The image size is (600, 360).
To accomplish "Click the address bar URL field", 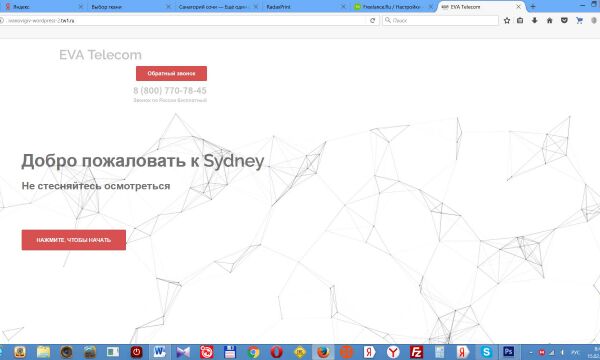I will click(x=184, y=21).
